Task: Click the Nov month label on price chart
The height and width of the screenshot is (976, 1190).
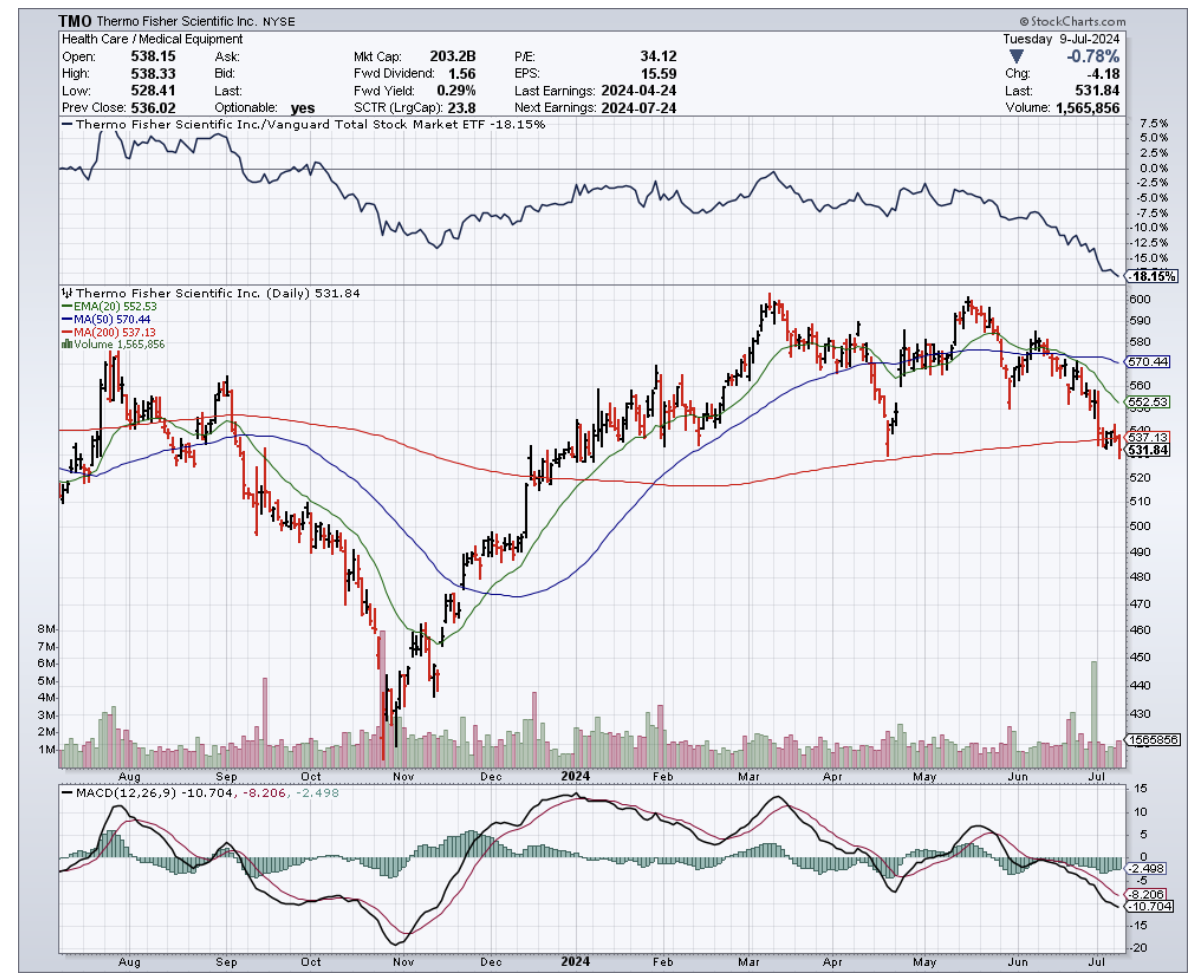Action: coord(404,775)
